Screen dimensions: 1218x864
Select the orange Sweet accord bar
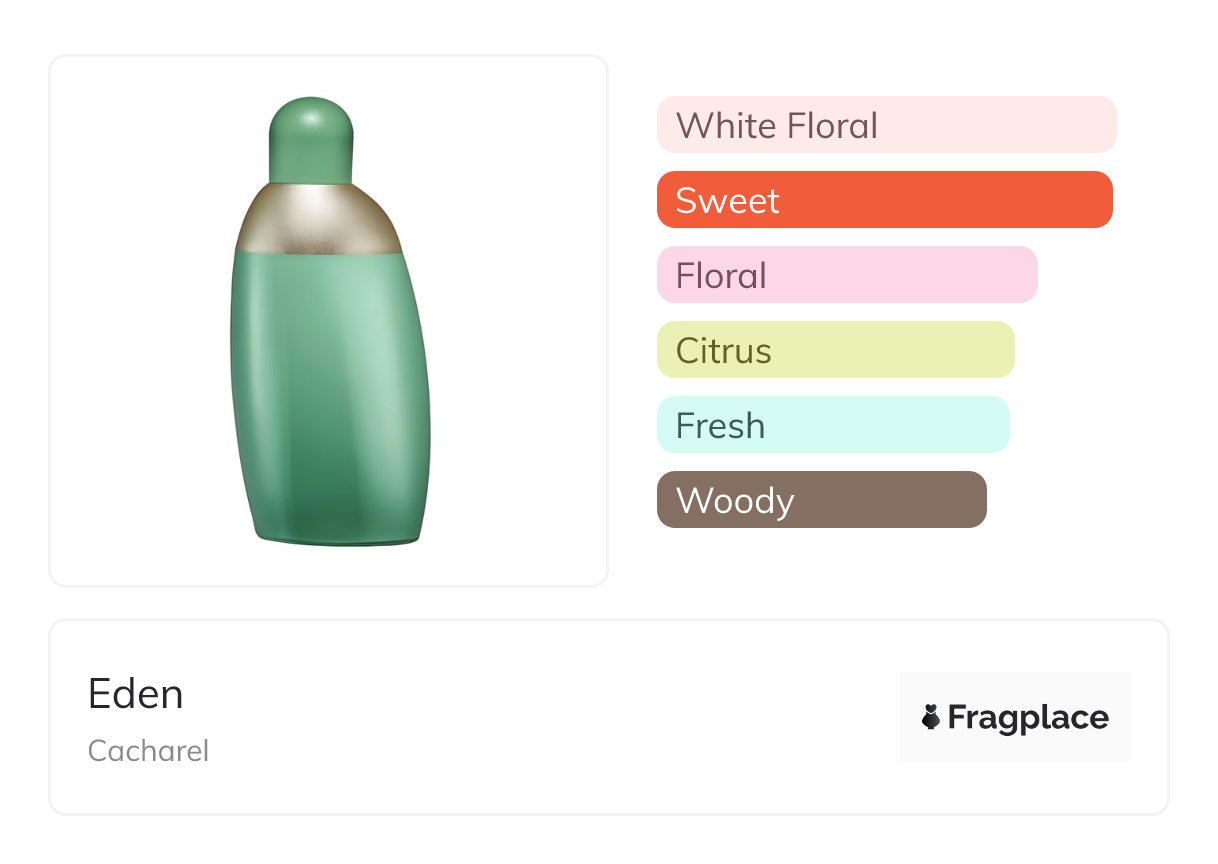coord(885,200)
